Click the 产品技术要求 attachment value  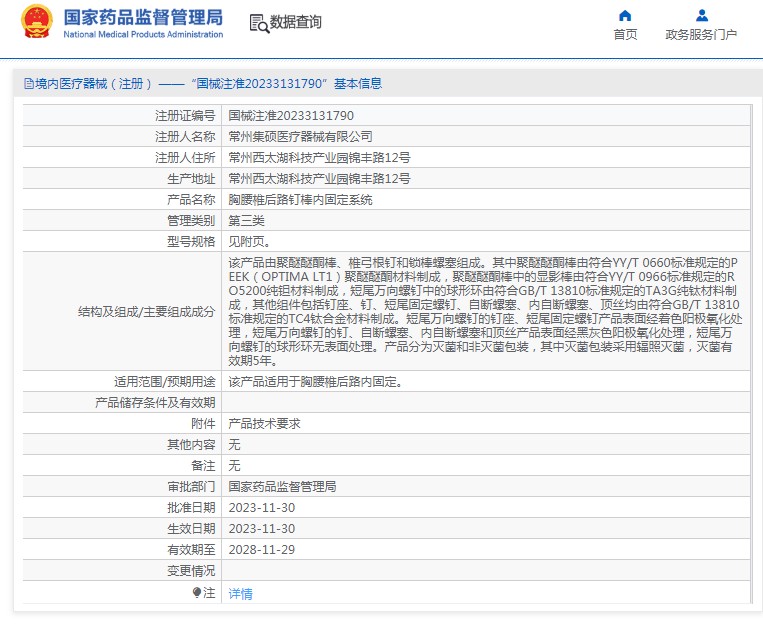[x=264, y=423]
